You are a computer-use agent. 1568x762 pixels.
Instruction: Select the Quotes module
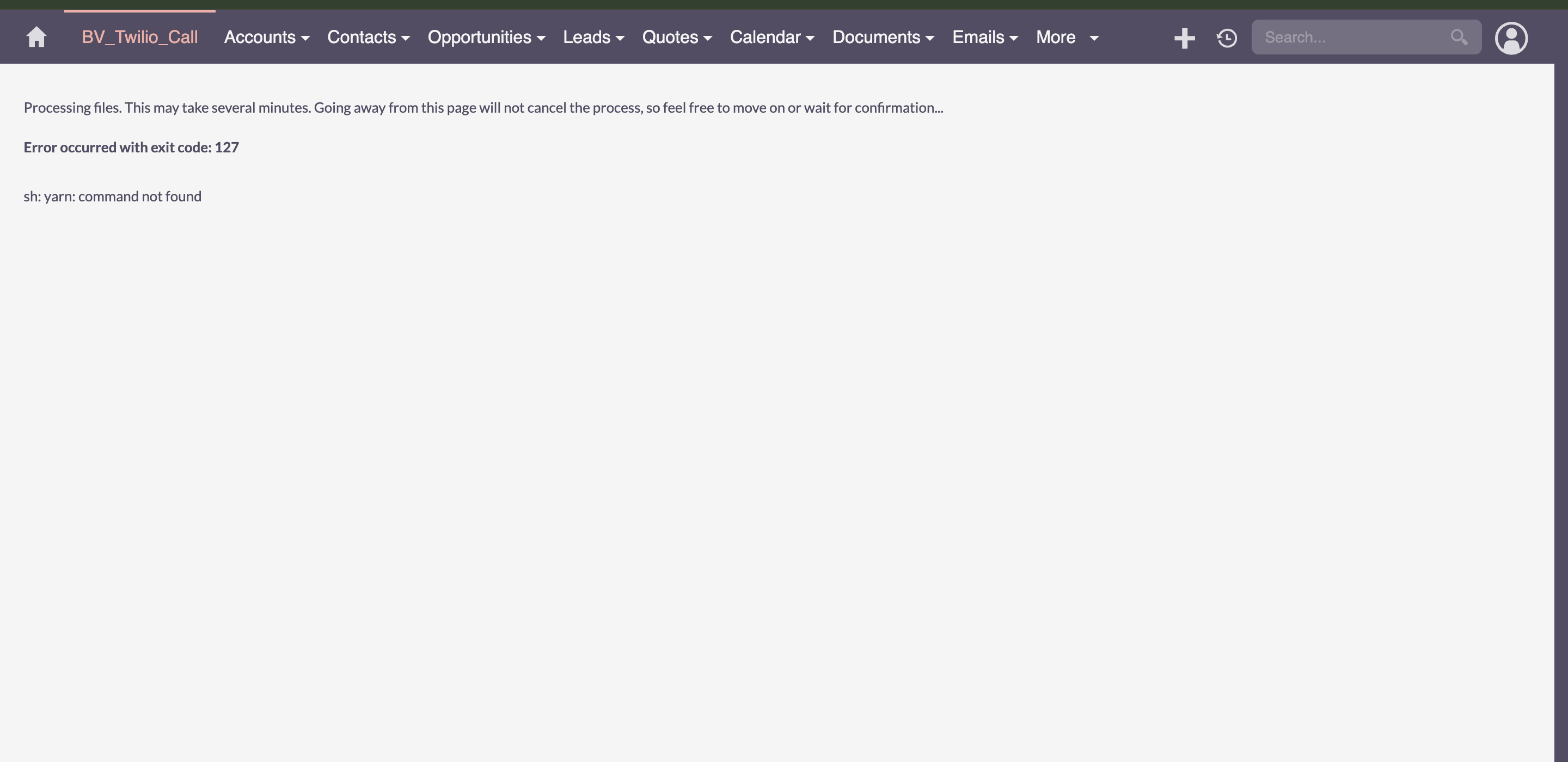671,37
